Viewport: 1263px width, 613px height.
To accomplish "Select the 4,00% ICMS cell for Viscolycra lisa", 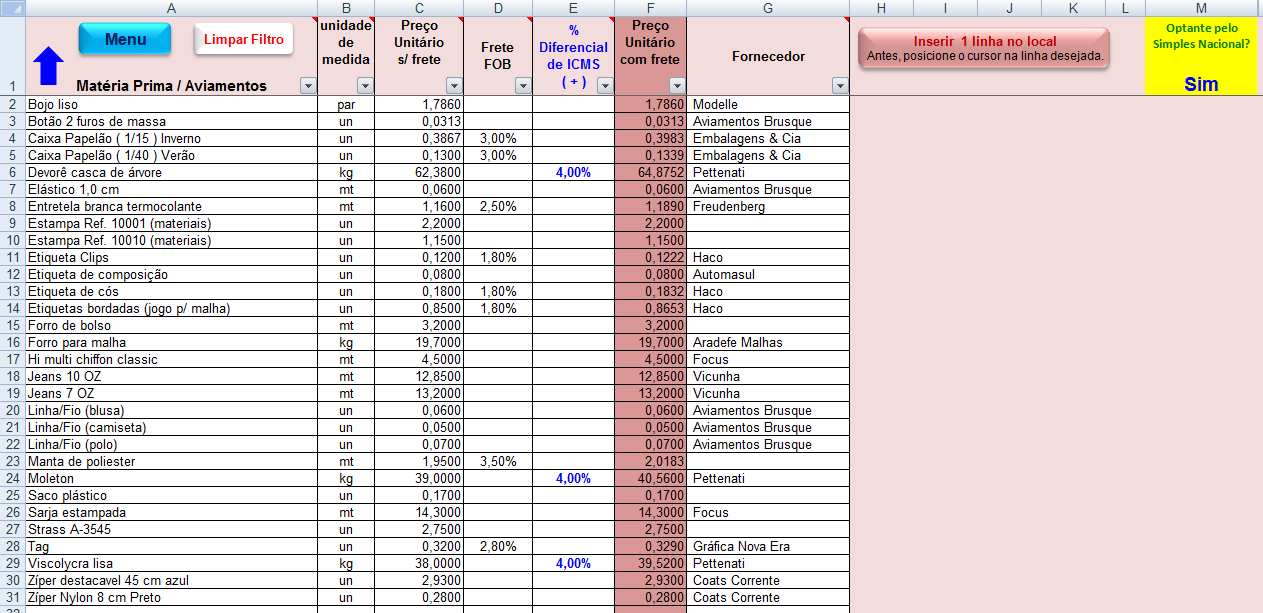I will pos(573,564).
